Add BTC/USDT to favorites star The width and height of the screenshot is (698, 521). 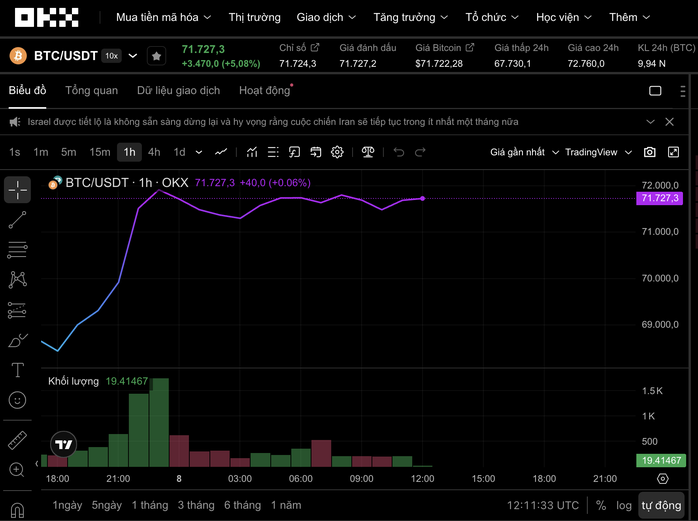156,56
